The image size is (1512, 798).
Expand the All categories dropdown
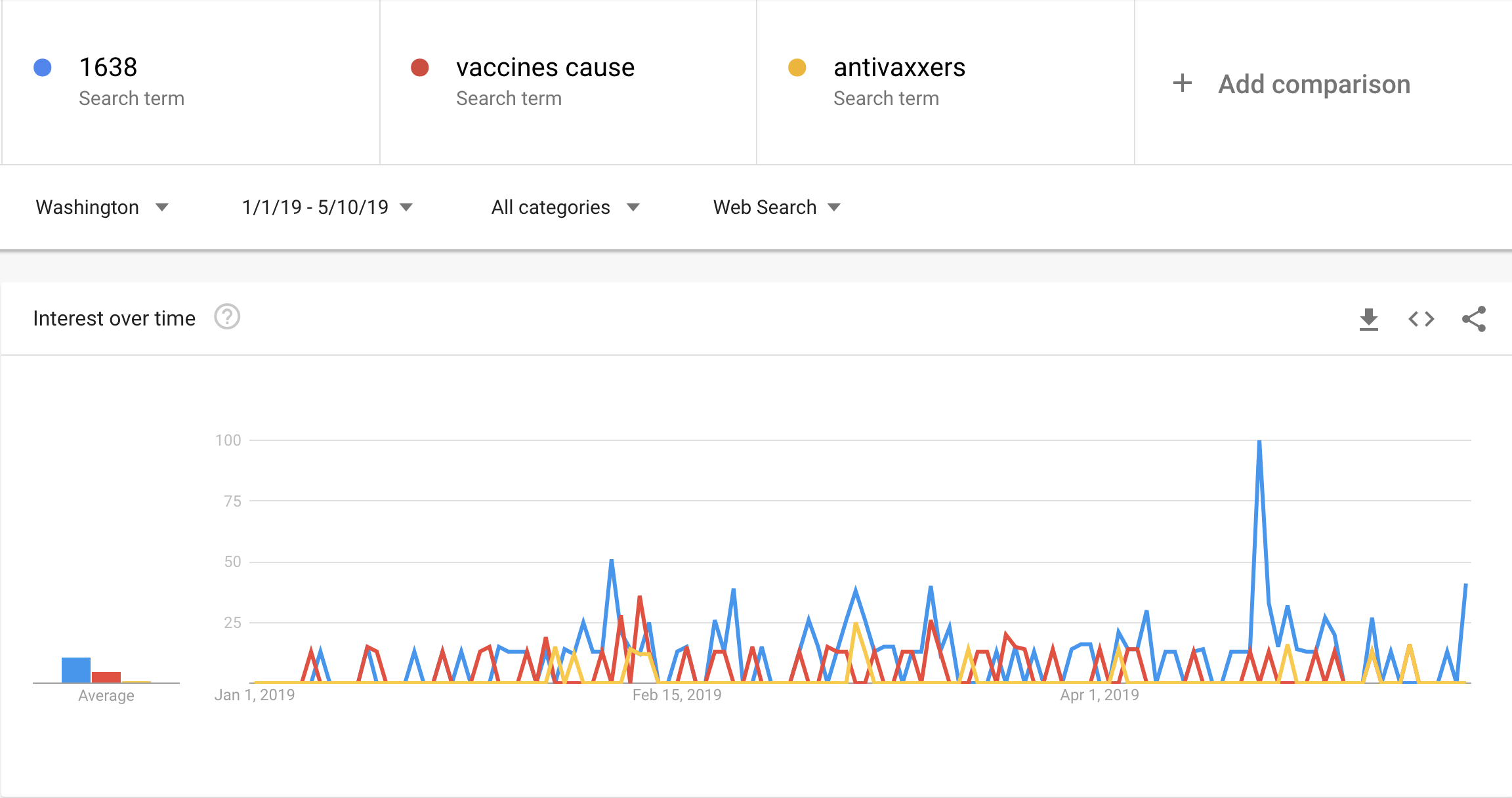(x=565, y=207)
